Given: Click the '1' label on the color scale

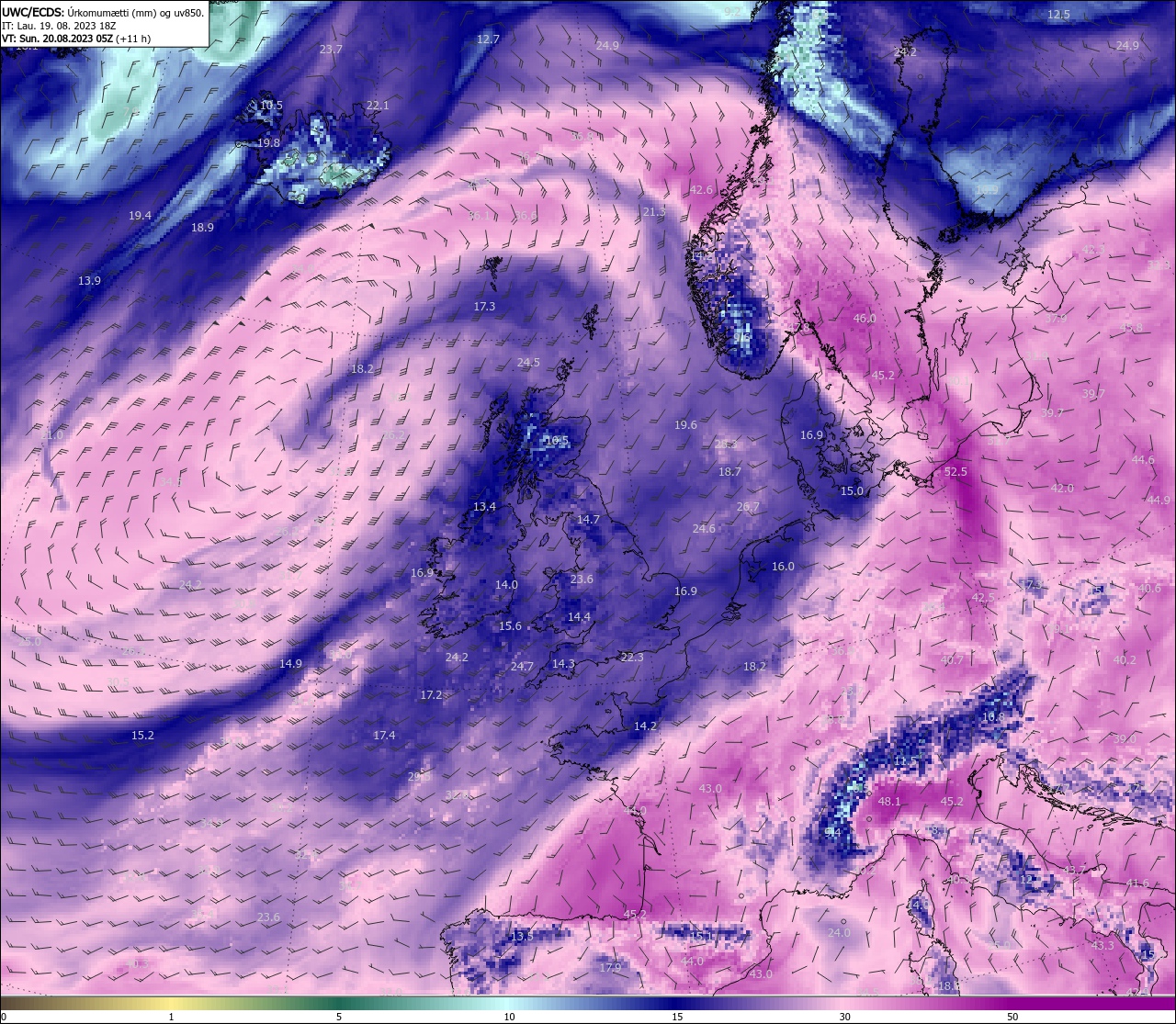Looking at the screenshot, I should [172, 1017].
